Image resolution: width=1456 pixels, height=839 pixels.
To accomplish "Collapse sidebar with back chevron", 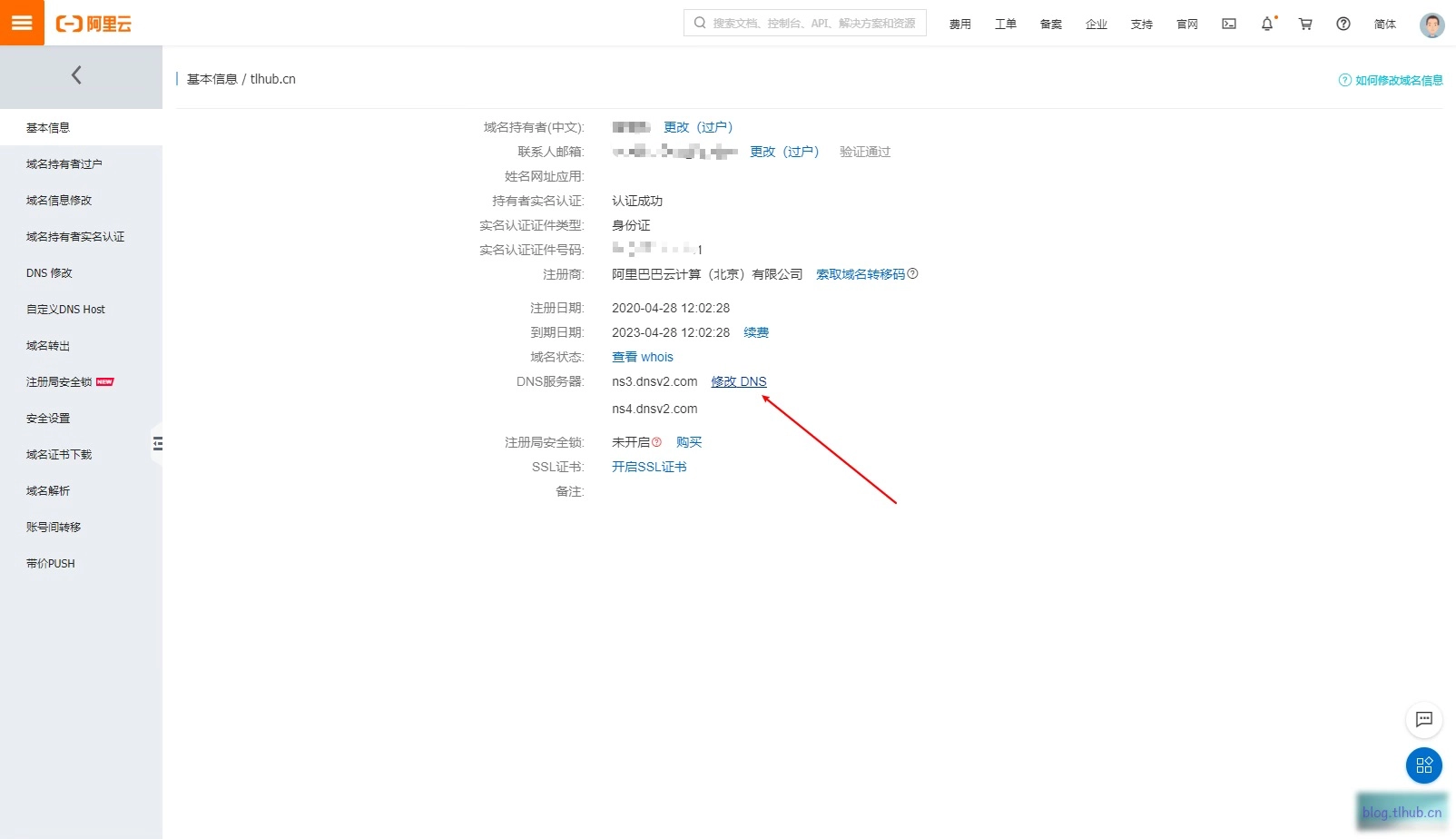I will click(x=76, y=75).
